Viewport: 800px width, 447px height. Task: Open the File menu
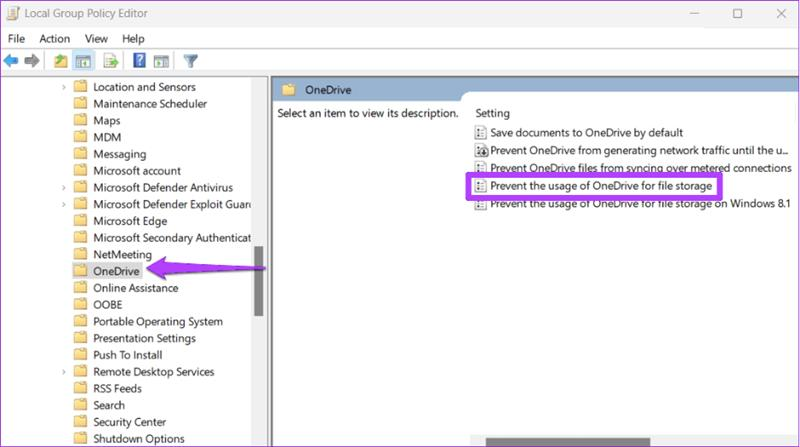(16, 39)
